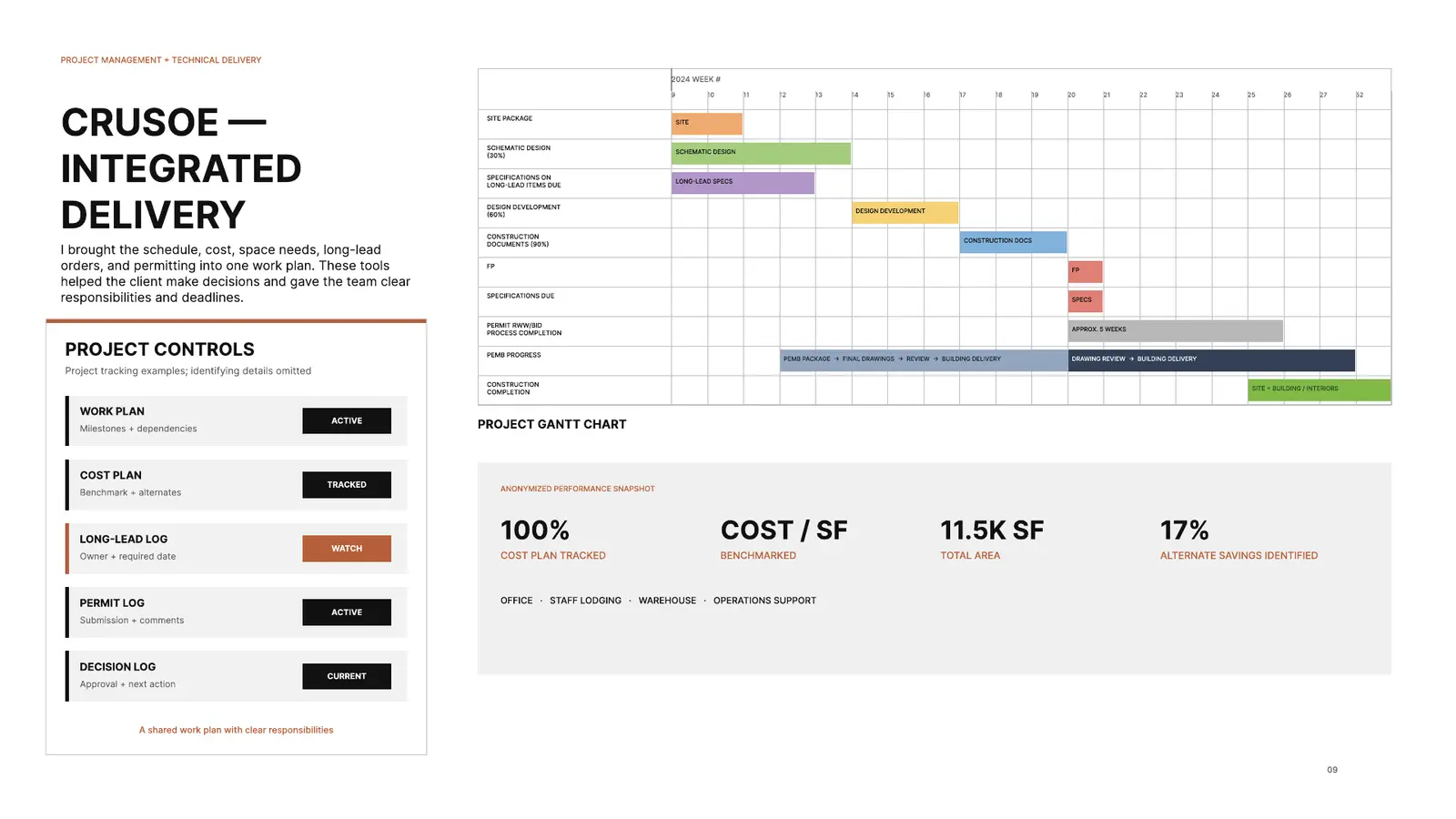This screenshot has width=1456, height=819.
Task: Click the 'Milestones + dependencies' subtitle
Action: (x=137, y=429)
